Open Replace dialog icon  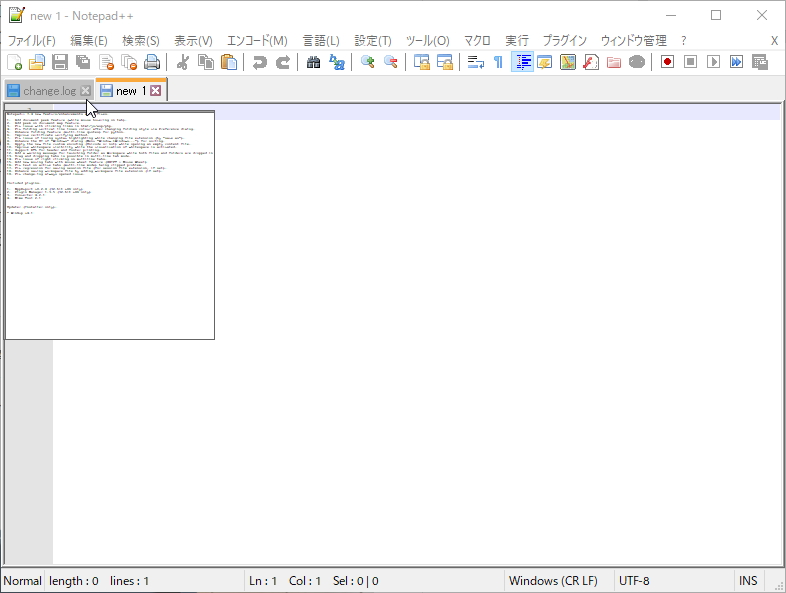pos(336,62)
